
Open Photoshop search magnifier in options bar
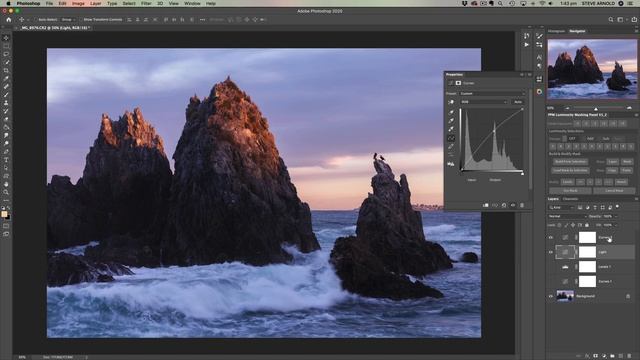611,20
